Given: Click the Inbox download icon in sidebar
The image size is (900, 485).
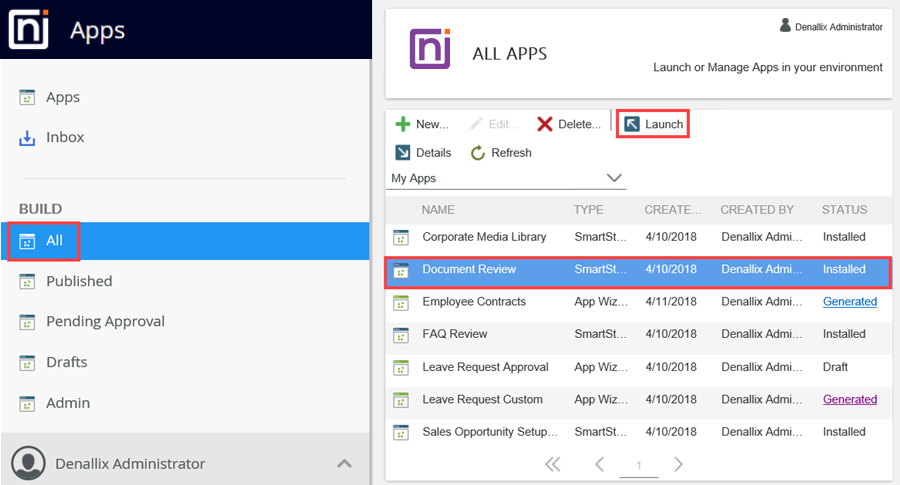Looking at the screenshot, I should click(28, 138).
